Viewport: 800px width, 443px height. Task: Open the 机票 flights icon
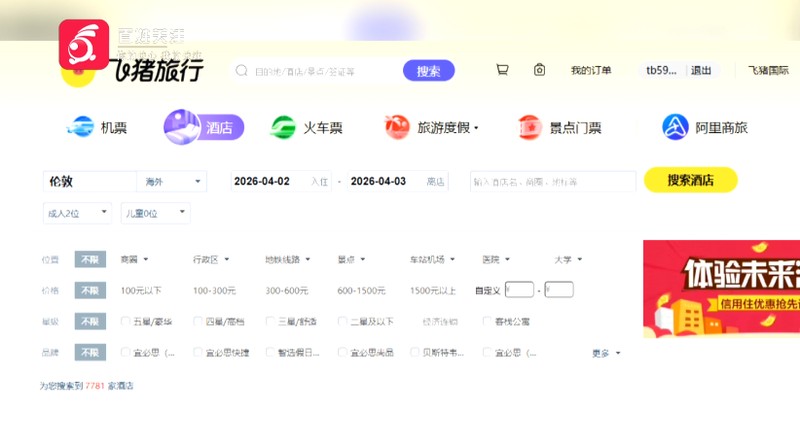point(82,127)
